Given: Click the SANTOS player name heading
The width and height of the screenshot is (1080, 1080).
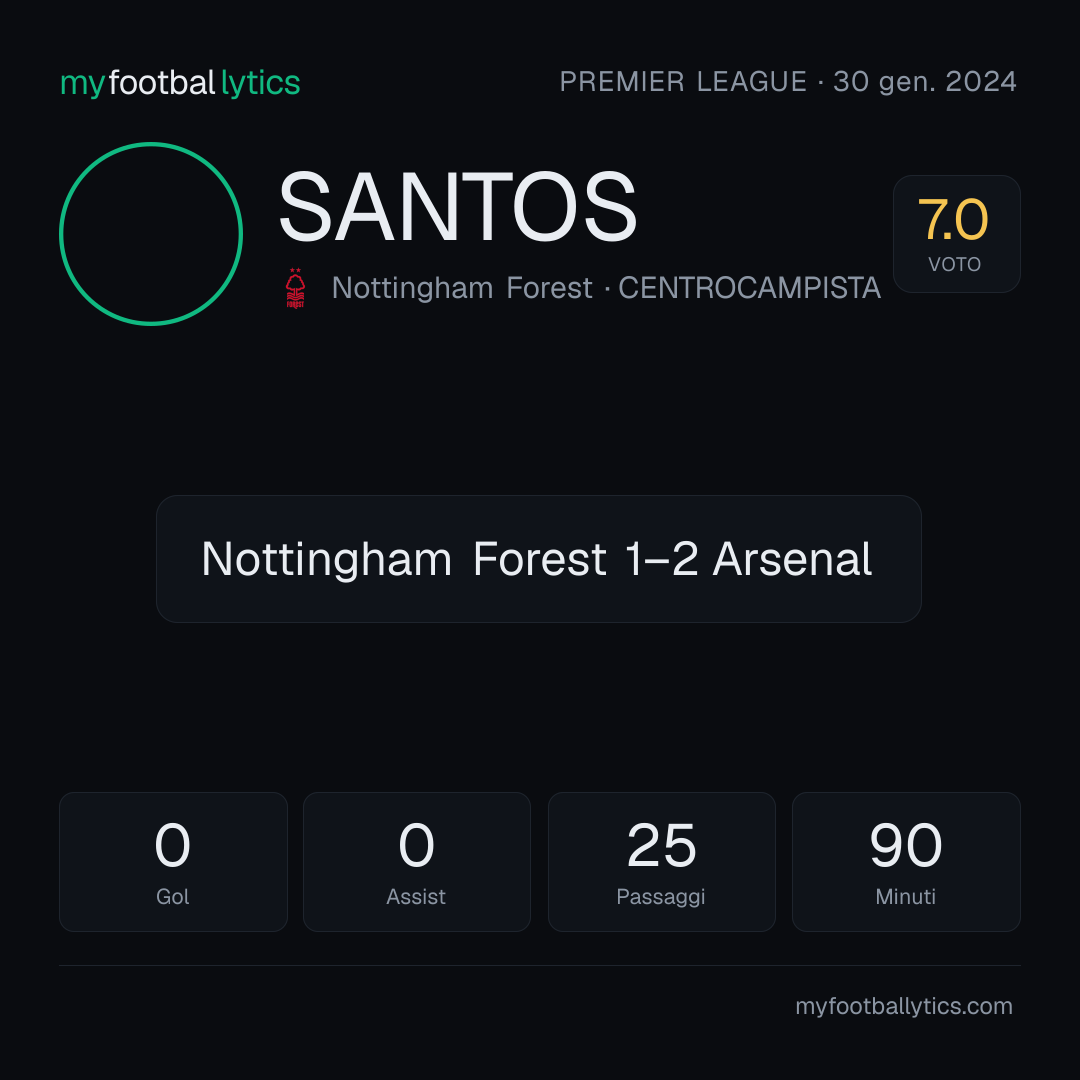Looking at the screenshot, I should [457, 207].
